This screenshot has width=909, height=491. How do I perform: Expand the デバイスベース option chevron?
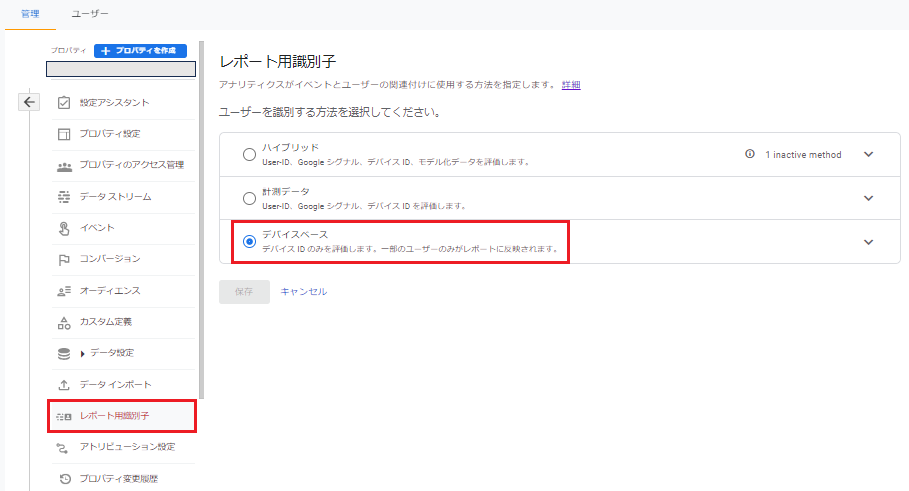(868, 242)
